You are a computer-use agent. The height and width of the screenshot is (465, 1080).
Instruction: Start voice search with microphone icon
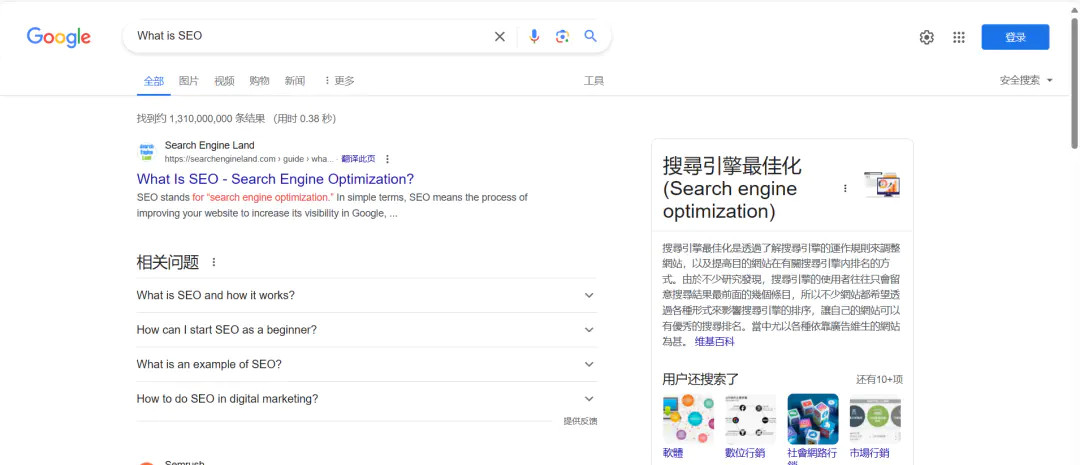pos(534,37)
